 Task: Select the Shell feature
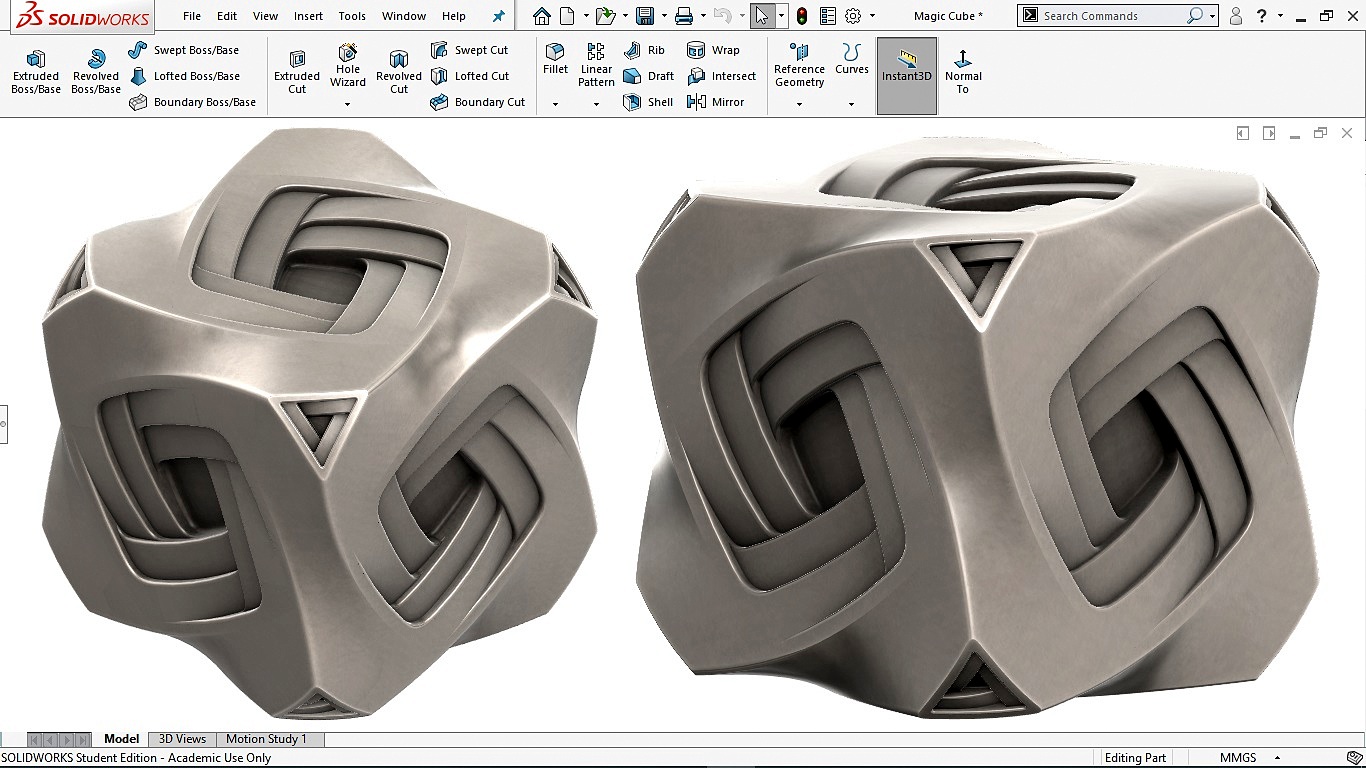click(648, 102)
